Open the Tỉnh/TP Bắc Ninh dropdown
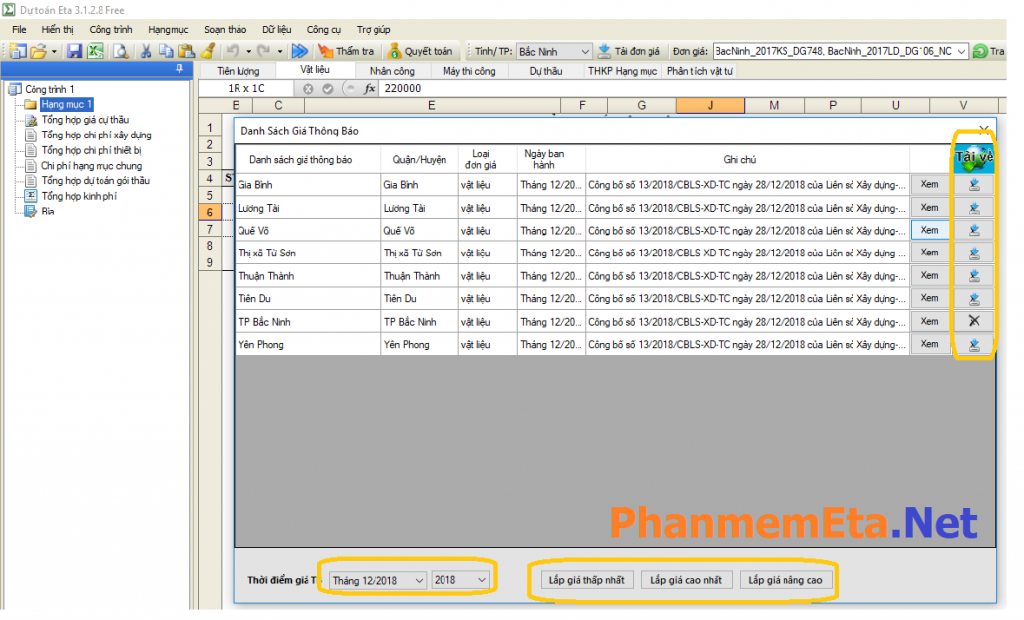 [x=585, y=51]
